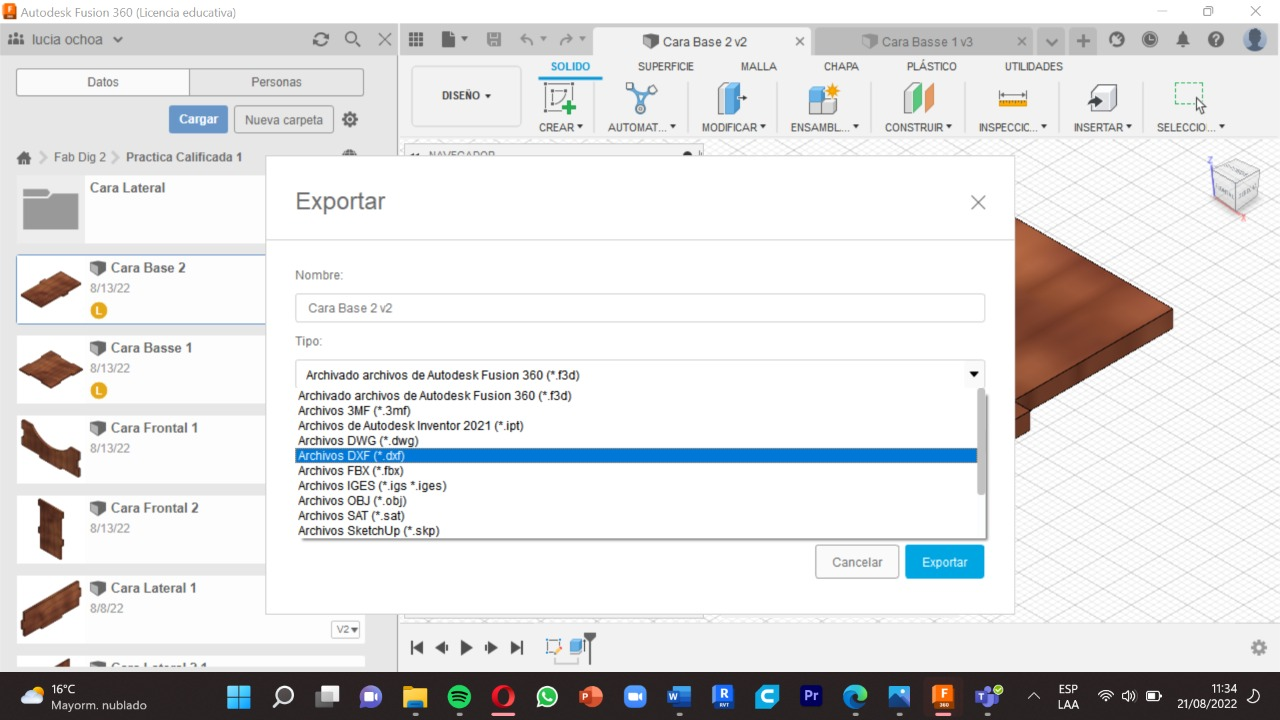Click the Inspeccionar measure icon
1280x720 pixels.
click(1013, 98)
